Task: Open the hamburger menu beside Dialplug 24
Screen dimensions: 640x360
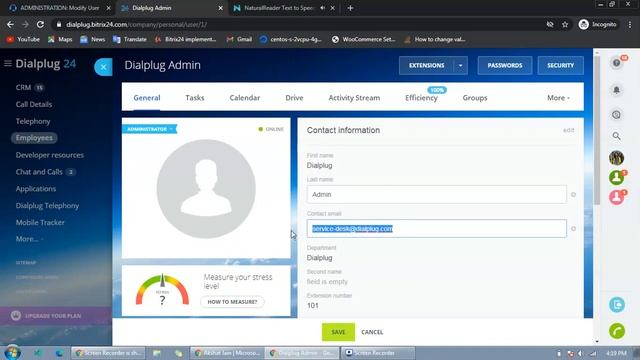Action: [7, 63]
